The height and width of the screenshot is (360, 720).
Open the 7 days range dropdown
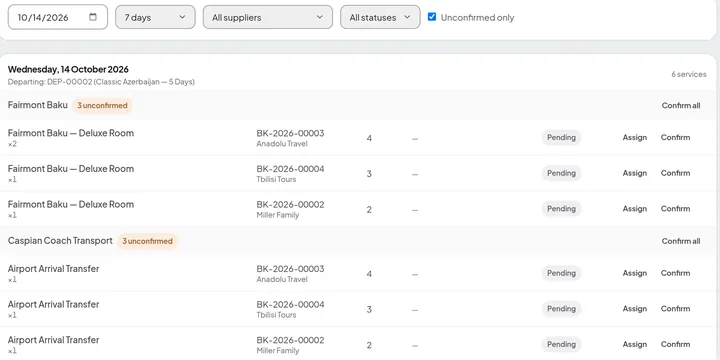pos(155,17)
